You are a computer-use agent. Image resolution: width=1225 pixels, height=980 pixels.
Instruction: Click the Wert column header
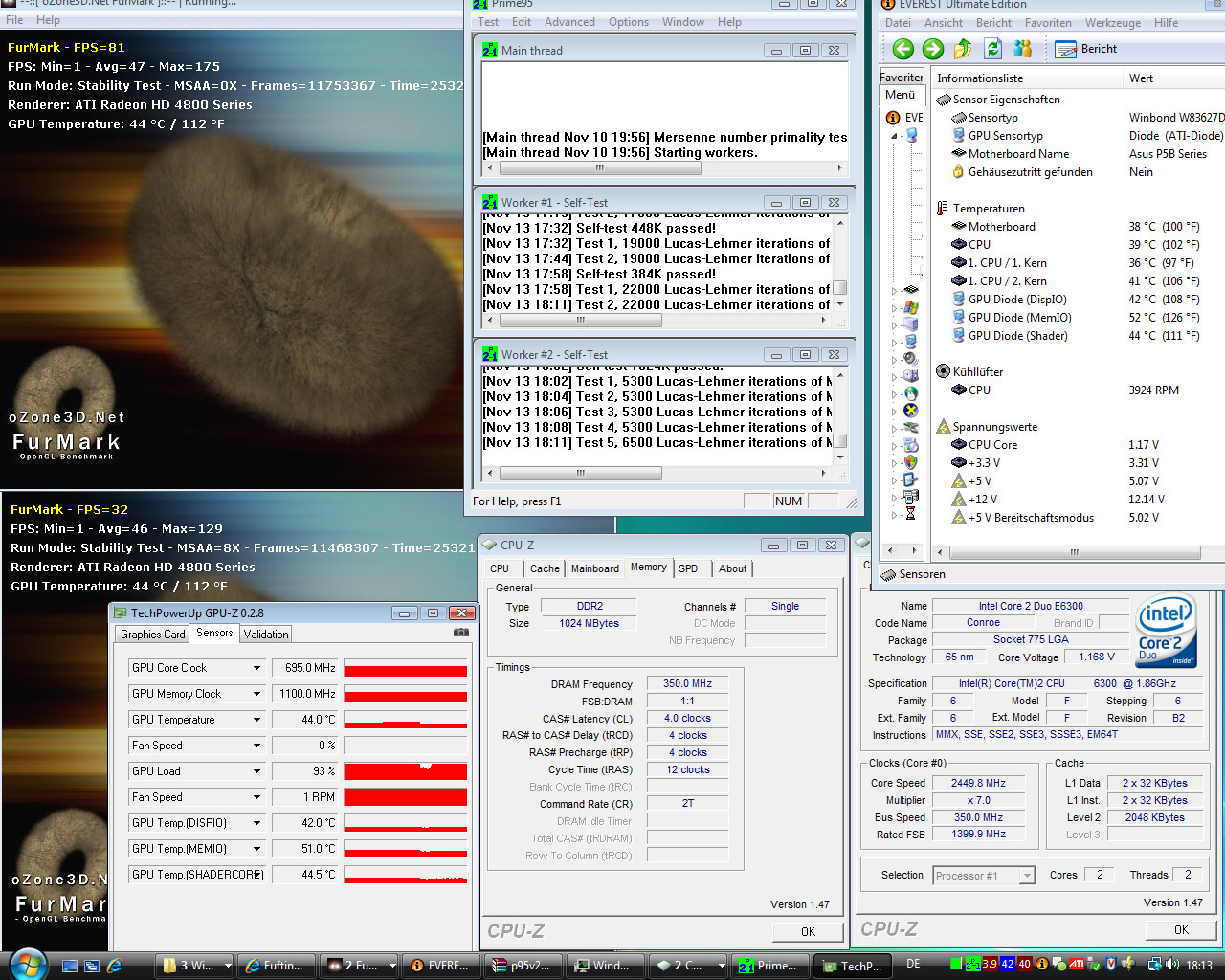click(1141, 78)
